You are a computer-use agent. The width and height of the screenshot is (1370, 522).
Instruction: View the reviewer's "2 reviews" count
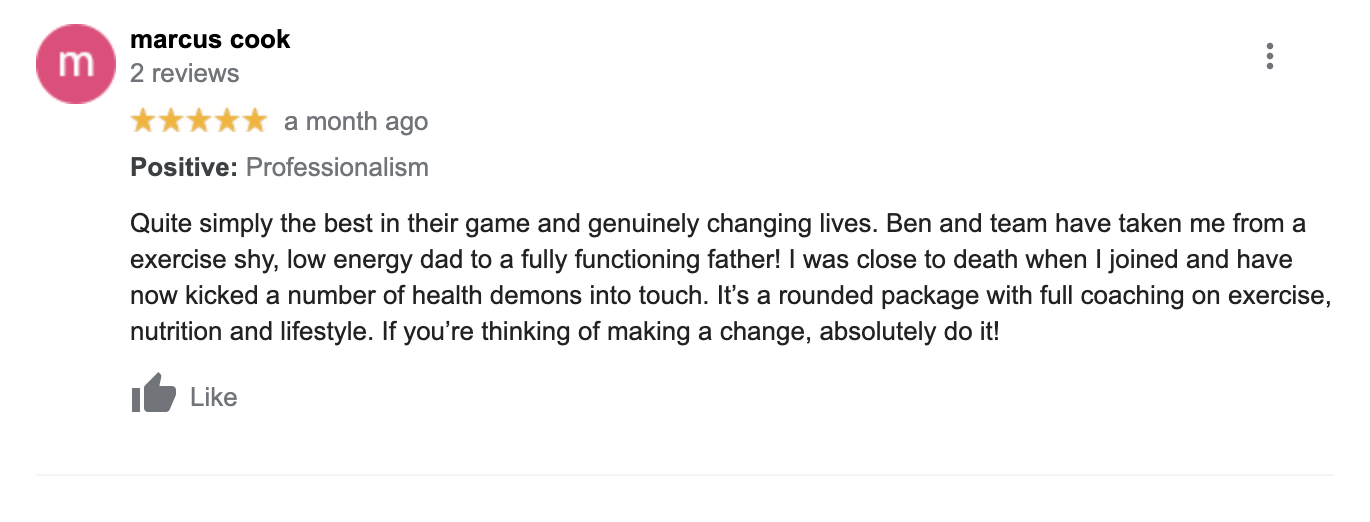pyautogui.click(x=185, y=74)
